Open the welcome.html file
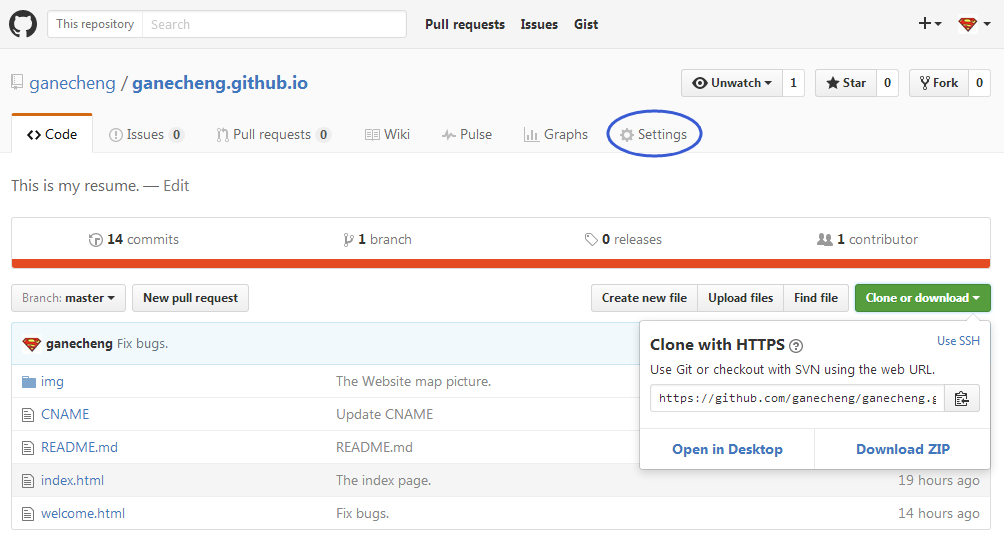The image size is (1004, 533). pyautogui.click(x=83, y=514)
